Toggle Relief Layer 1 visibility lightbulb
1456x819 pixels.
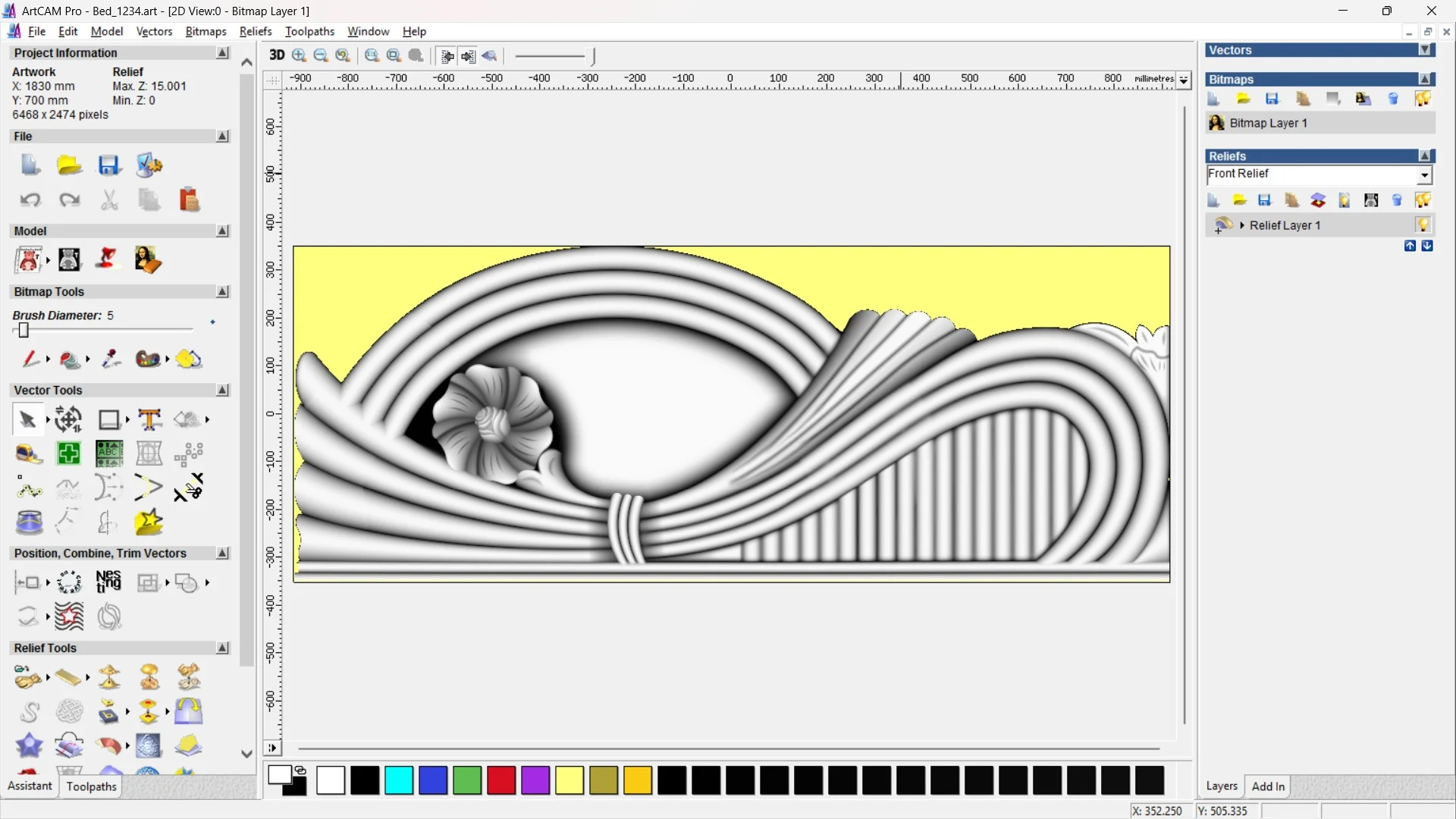click(1423, 224)
